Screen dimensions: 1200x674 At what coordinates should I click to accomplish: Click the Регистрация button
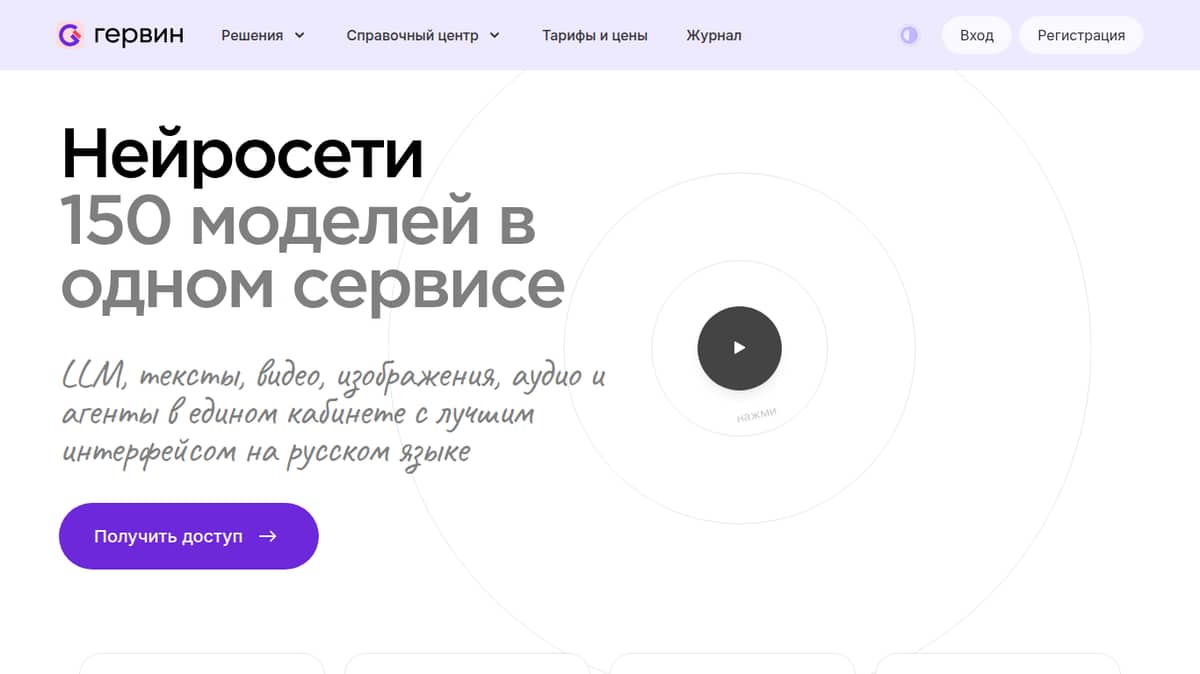[1081, 35]
